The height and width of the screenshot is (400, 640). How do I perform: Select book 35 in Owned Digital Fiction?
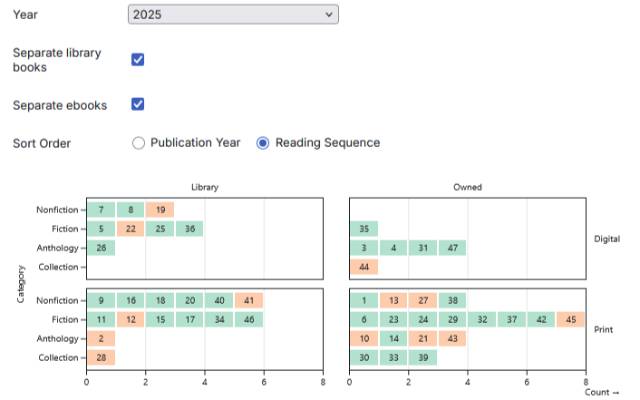[x=364, y=229]
